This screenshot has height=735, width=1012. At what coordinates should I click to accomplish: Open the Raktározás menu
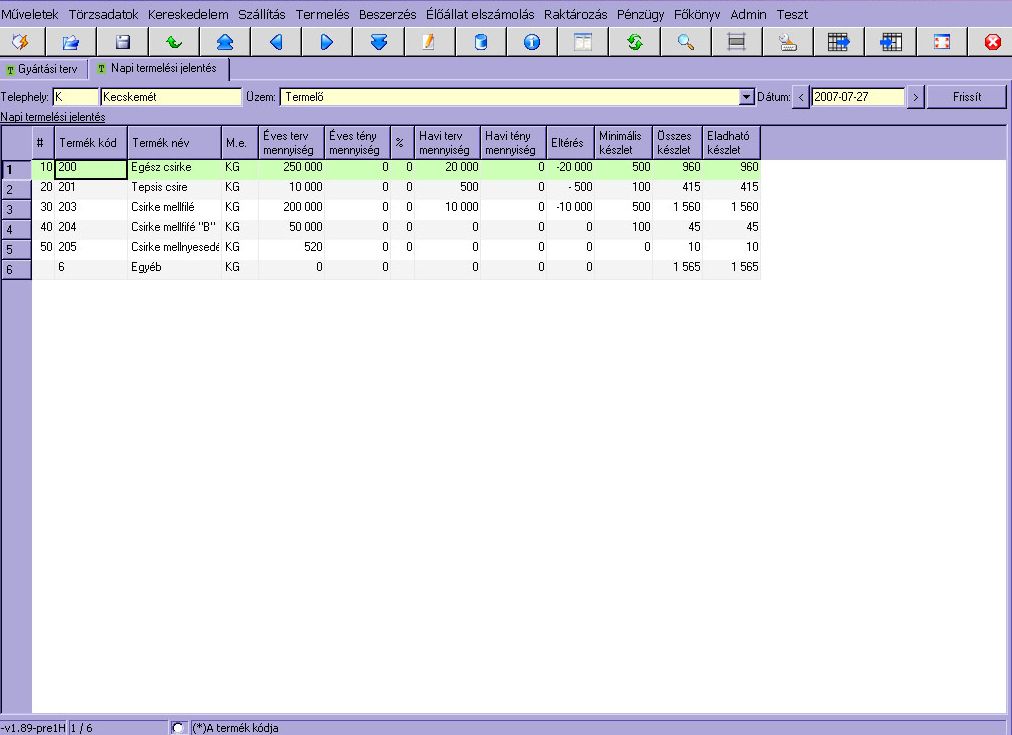575,15
